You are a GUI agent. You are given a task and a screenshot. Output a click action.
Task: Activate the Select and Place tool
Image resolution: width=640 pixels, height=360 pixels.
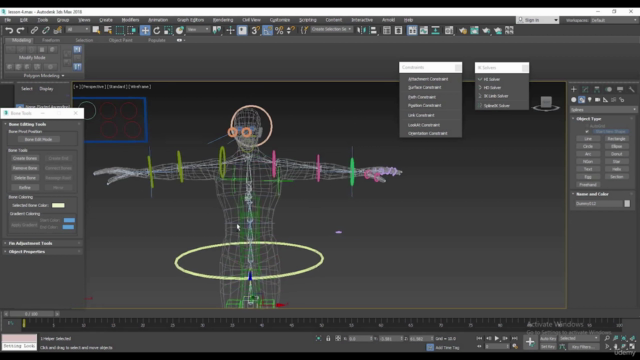pos(180,30)
